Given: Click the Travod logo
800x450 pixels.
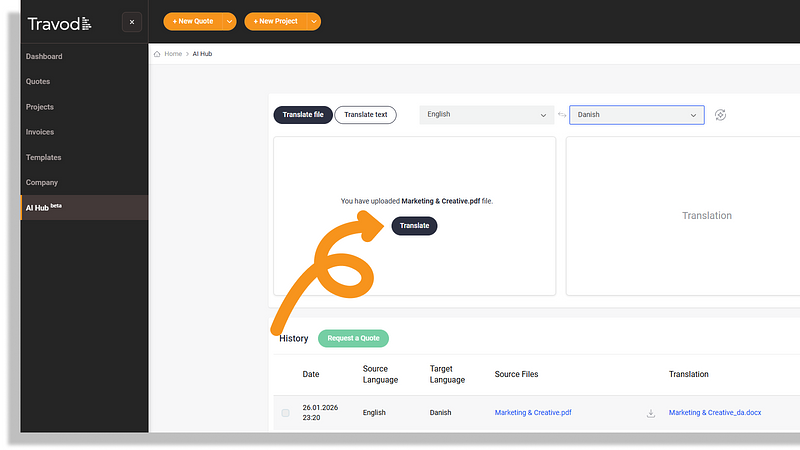Looking at the screenshot, I should click(x=59, y=23).
